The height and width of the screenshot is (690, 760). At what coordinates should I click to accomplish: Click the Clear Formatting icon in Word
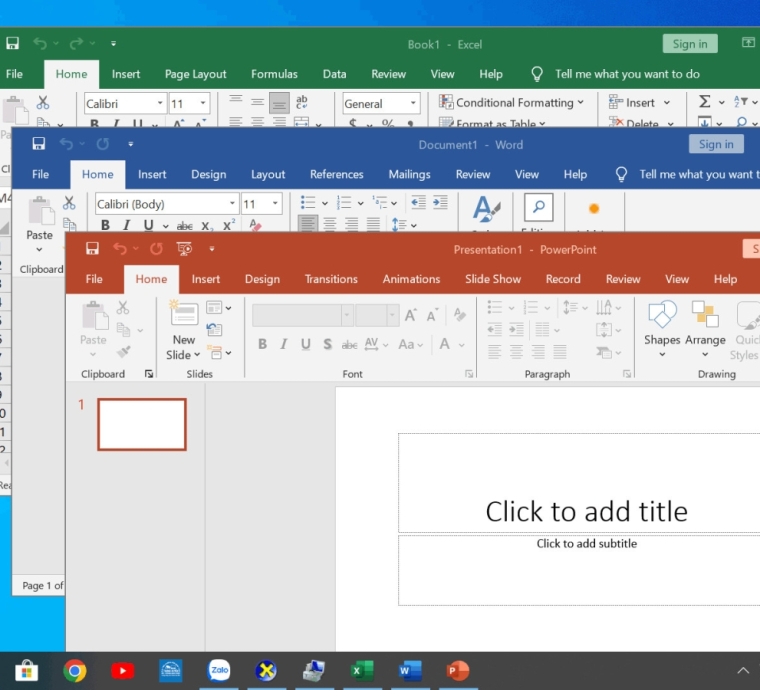255,225
